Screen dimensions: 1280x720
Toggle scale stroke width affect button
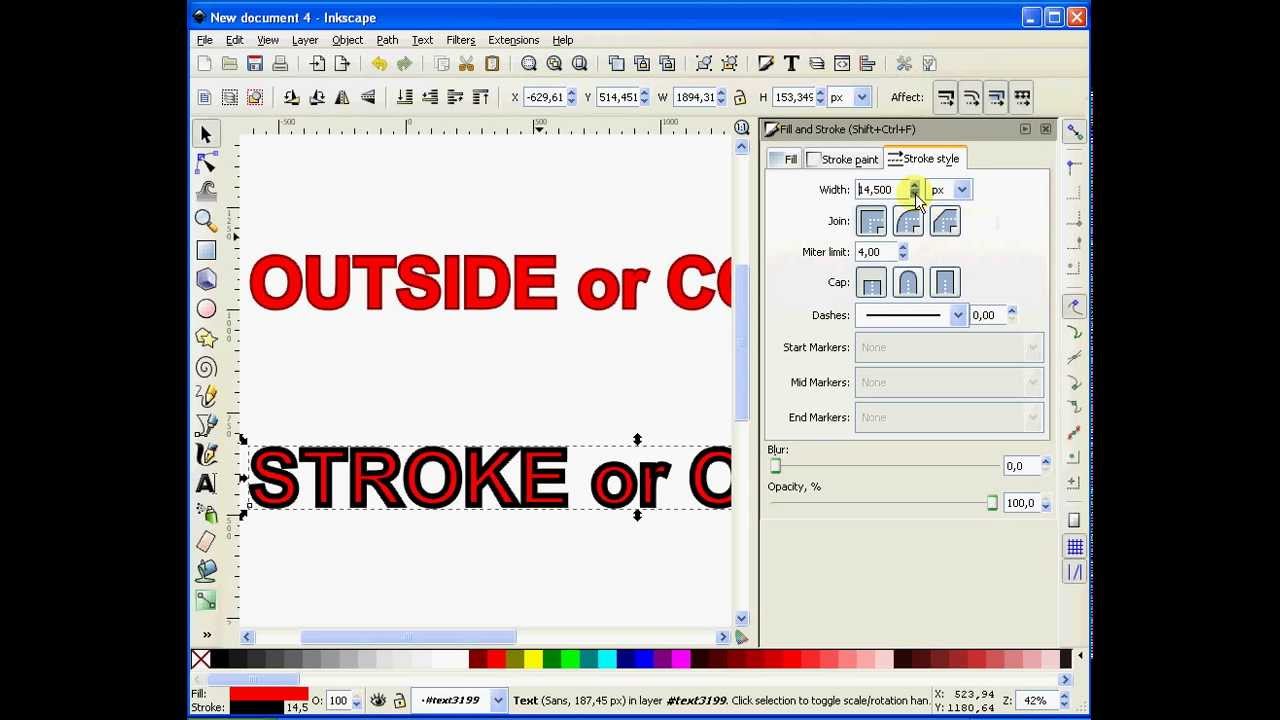click(x=945, y=98)
